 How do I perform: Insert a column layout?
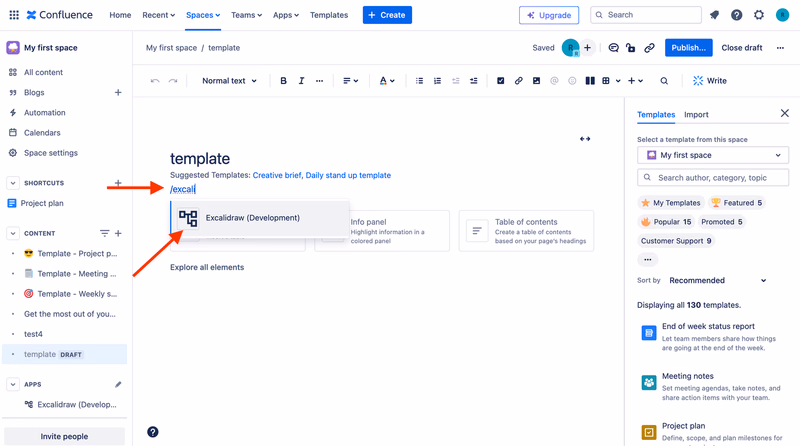tap(590, 81)
